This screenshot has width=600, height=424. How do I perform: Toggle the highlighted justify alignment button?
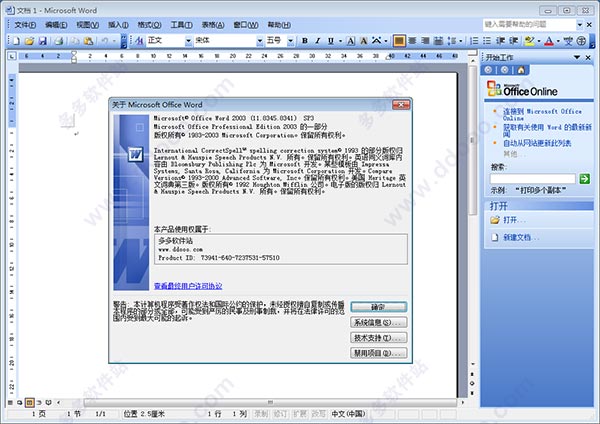(399, 41)
